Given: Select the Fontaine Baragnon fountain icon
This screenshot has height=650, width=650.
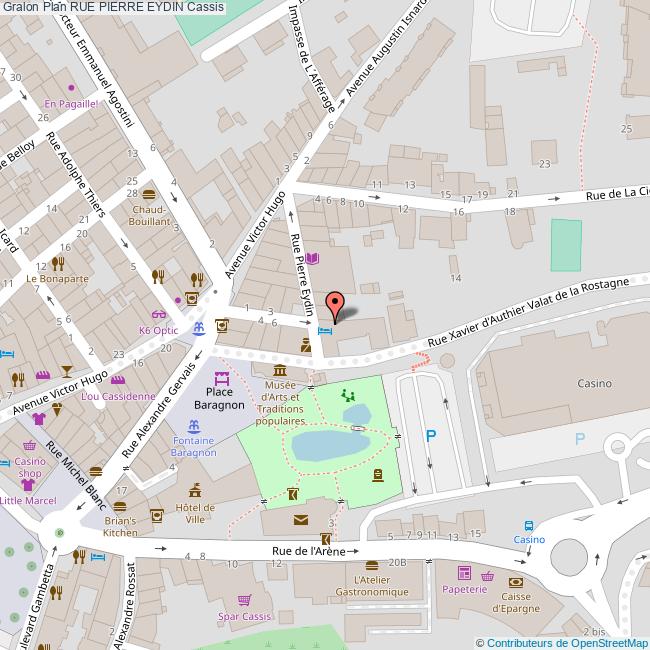Looking at the screenshot, I should click(x=192, y=427).
